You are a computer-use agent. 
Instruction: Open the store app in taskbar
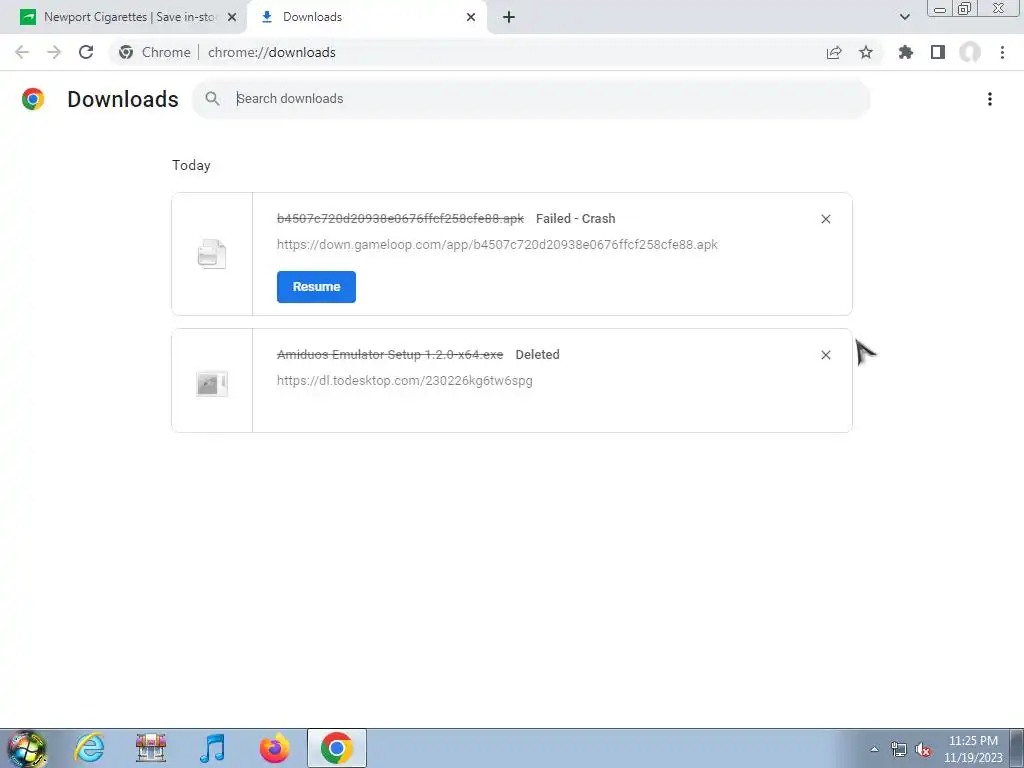[151, 748]
